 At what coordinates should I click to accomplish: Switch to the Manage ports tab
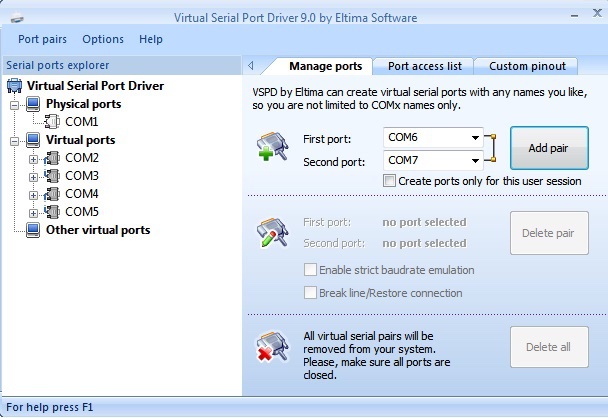coord(325,66)
